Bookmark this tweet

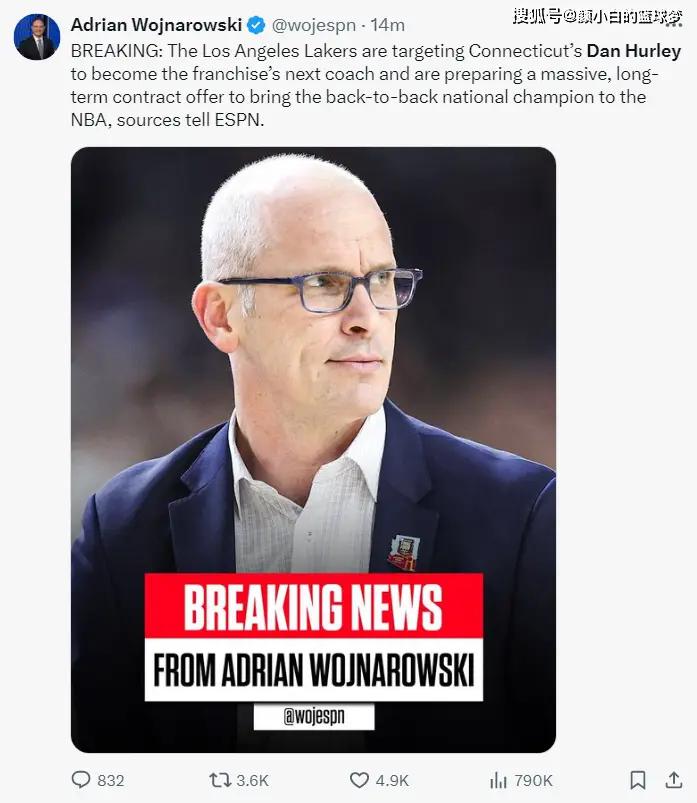tap(637, 780)
